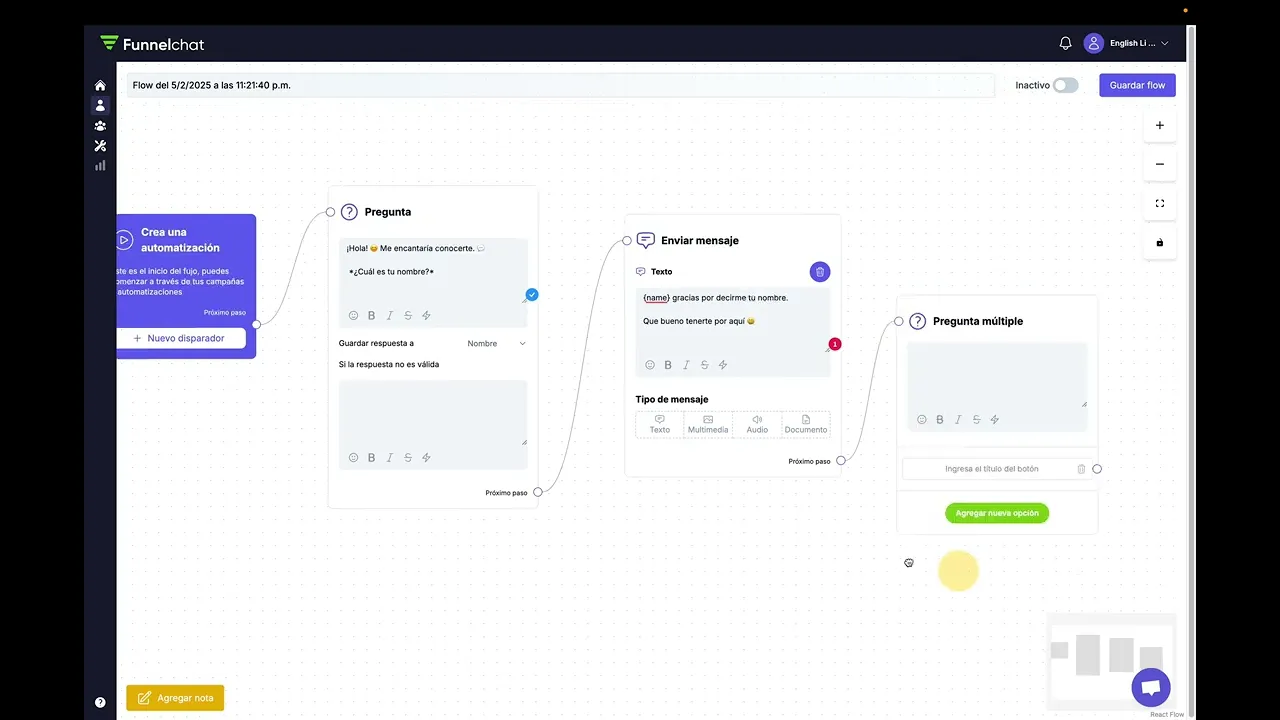Open the contacts person icon in sidebar
1280x720 pixels.
tap(100, 105)
